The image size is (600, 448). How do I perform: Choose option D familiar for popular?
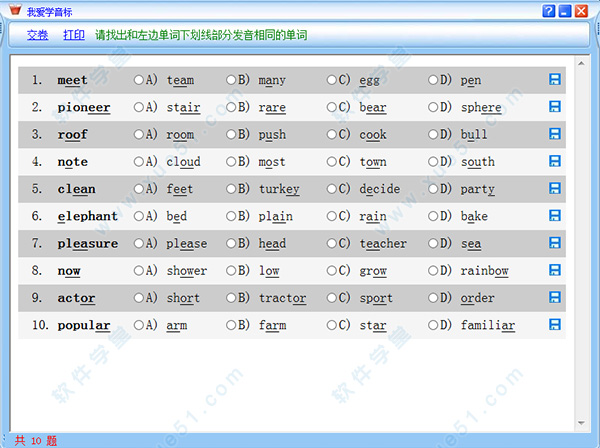433,325
